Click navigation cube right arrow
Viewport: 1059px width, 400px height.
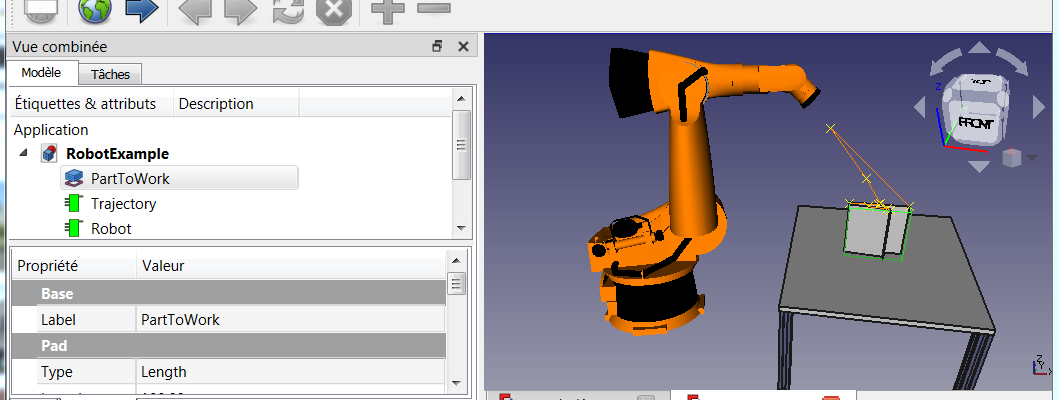pos(1039,107)
